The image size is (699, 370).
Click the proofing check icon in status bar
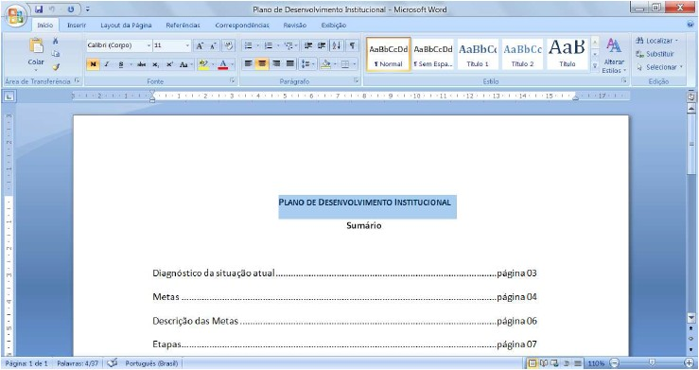(x=113, y=363)
